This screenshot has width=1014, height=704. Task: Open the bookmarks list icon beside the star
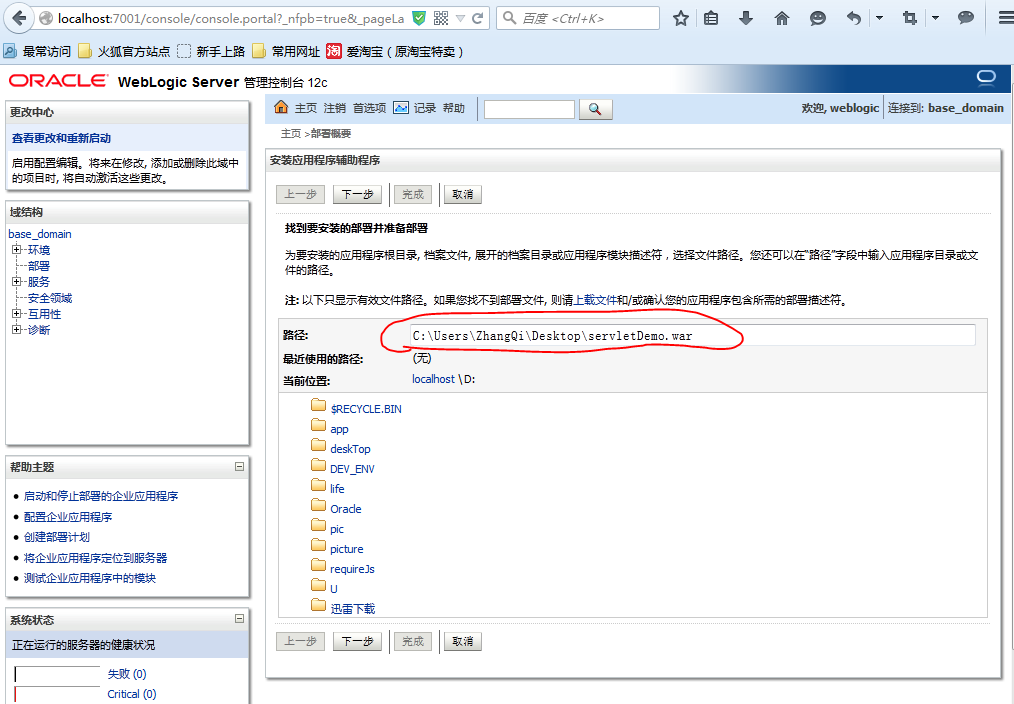(x=711, y=18)
